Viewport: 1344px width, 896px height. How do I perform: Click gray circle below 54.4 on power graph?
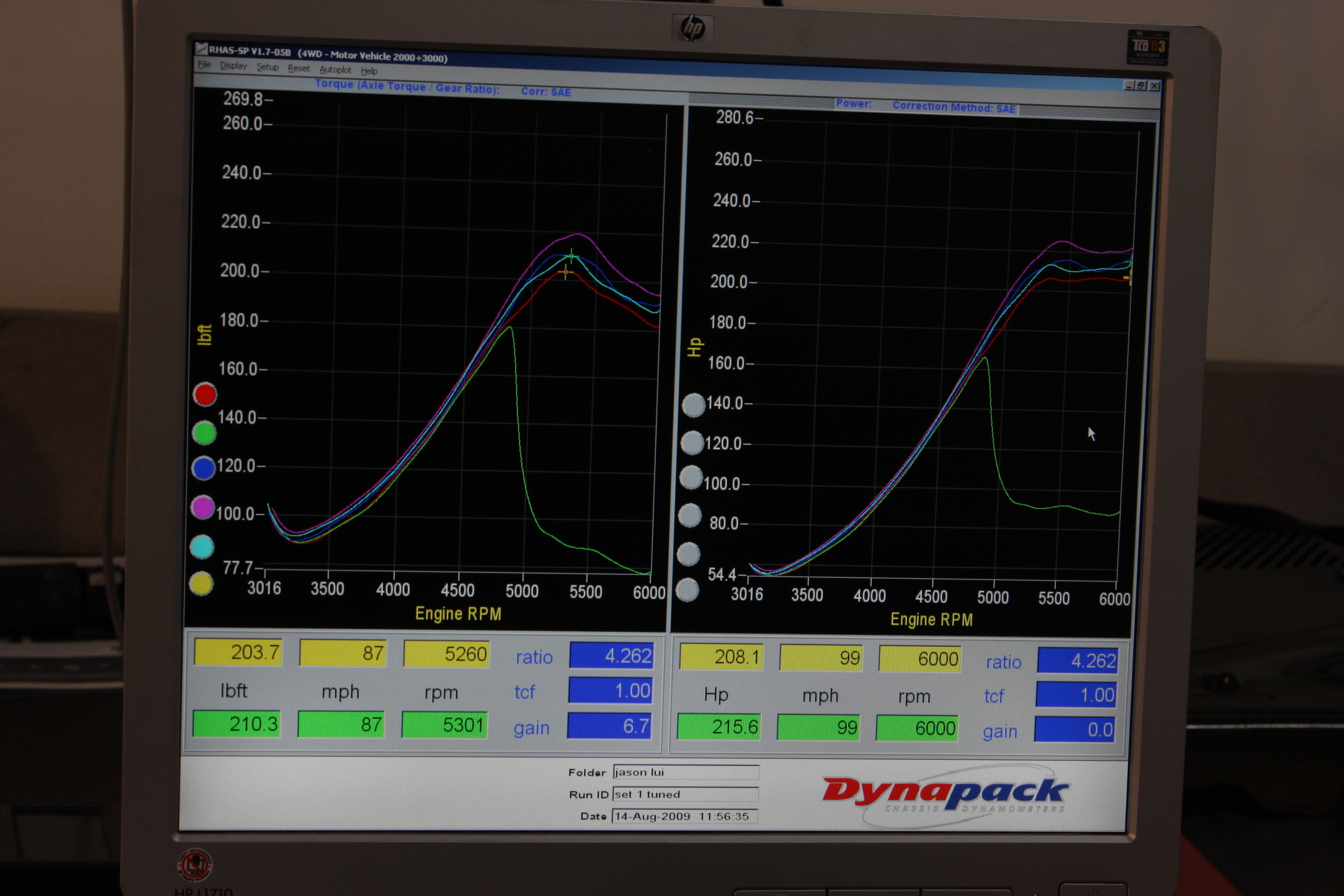[x=687, y=590]
